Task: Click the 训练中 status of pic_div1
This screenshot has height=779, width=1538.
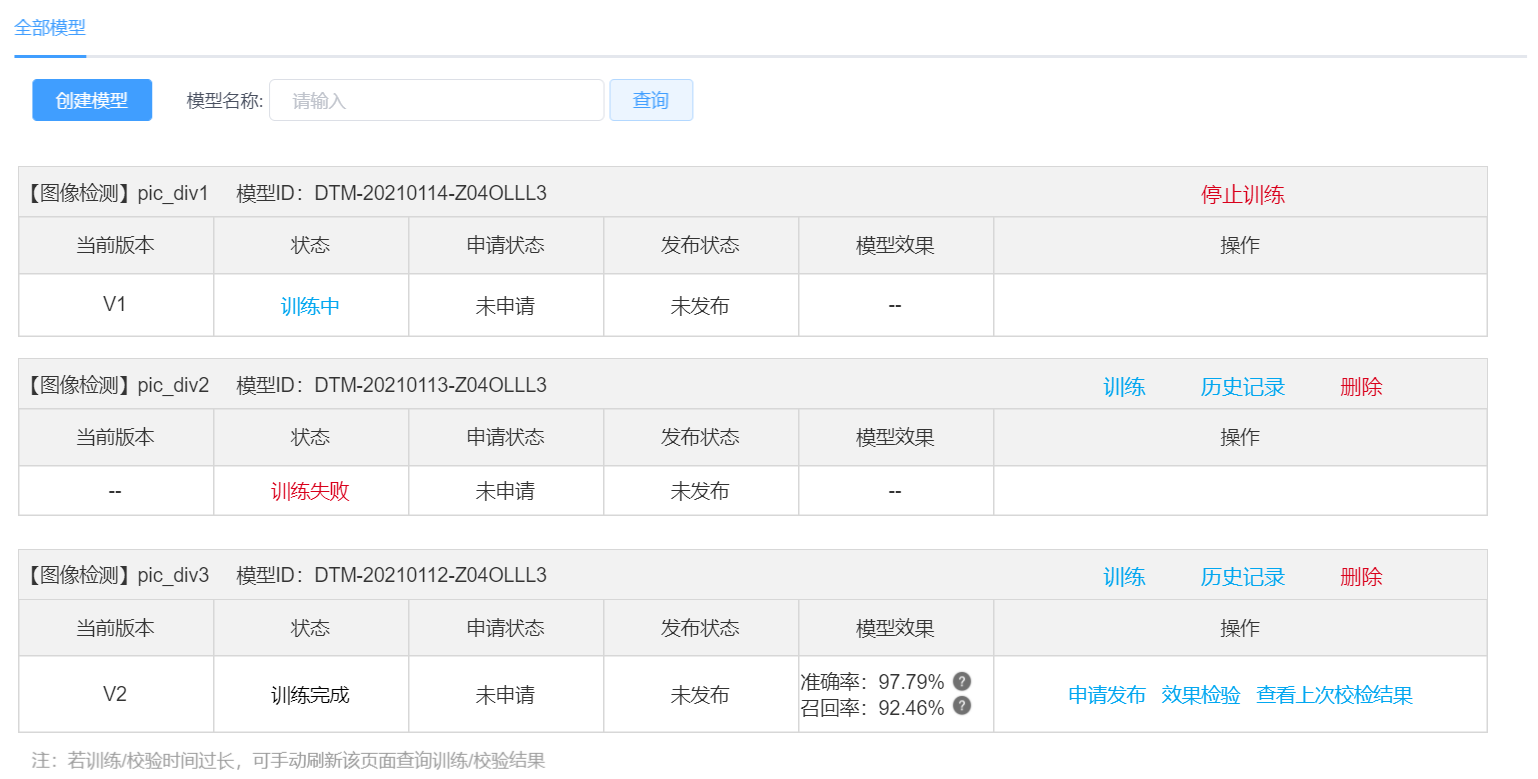Action: (x=311, y=306)
